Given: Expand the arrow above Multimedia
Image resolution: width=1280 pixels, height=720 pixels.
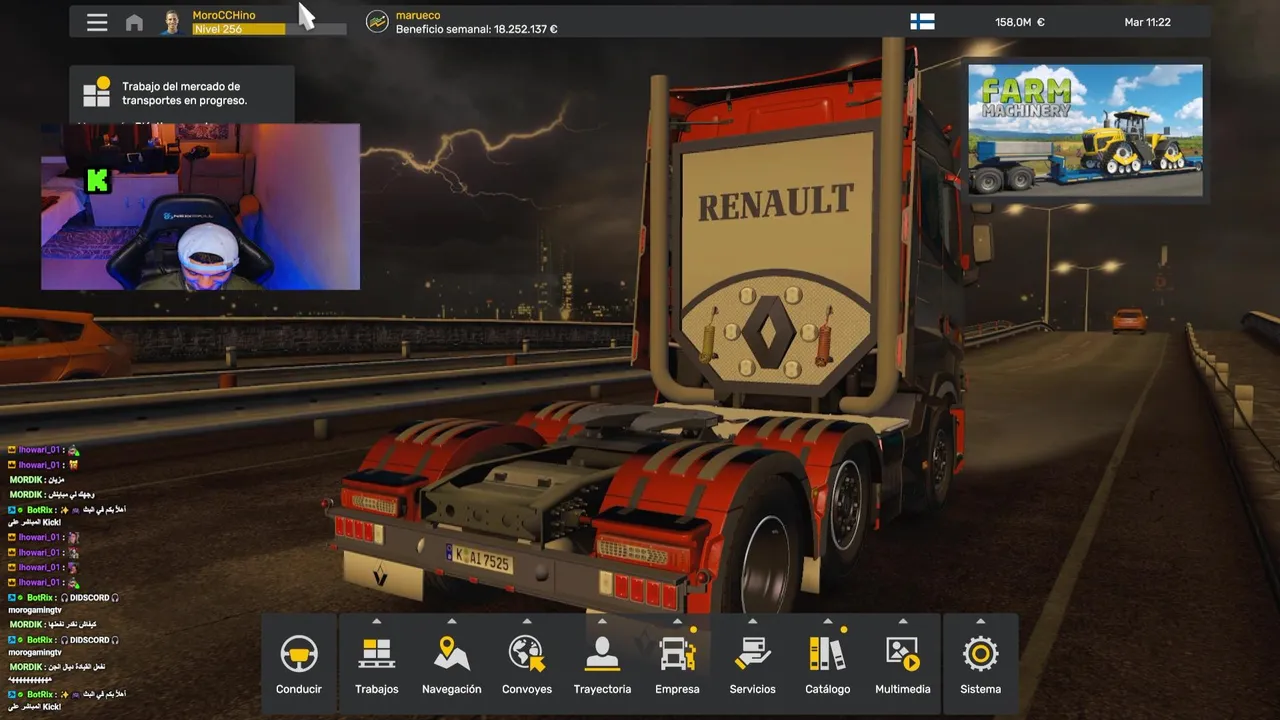Looking at the screenshot, I should pyautogui.click(x=903, y=621).
